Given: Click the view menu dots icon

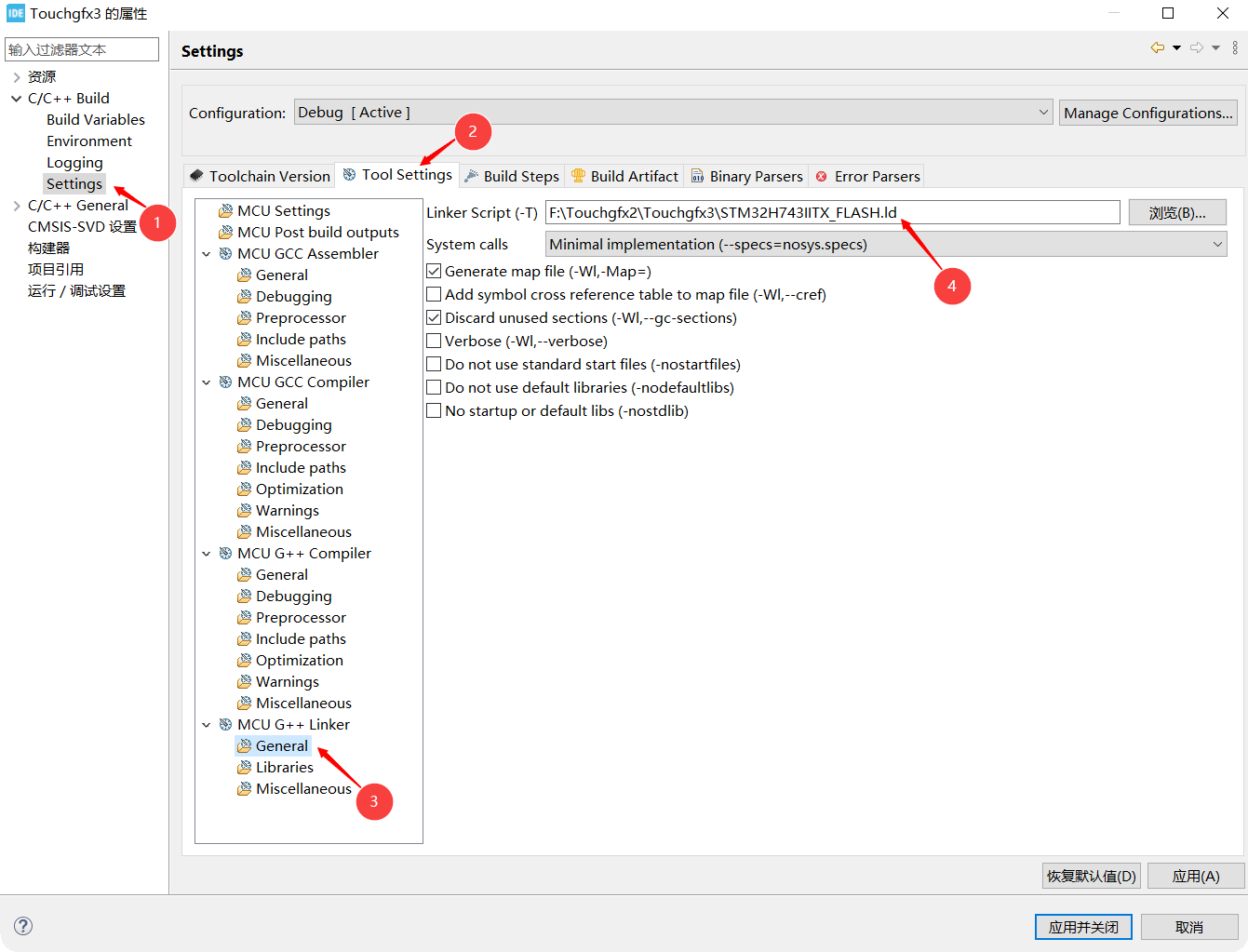Looking at the screenshot, I should click(1236, 47).
